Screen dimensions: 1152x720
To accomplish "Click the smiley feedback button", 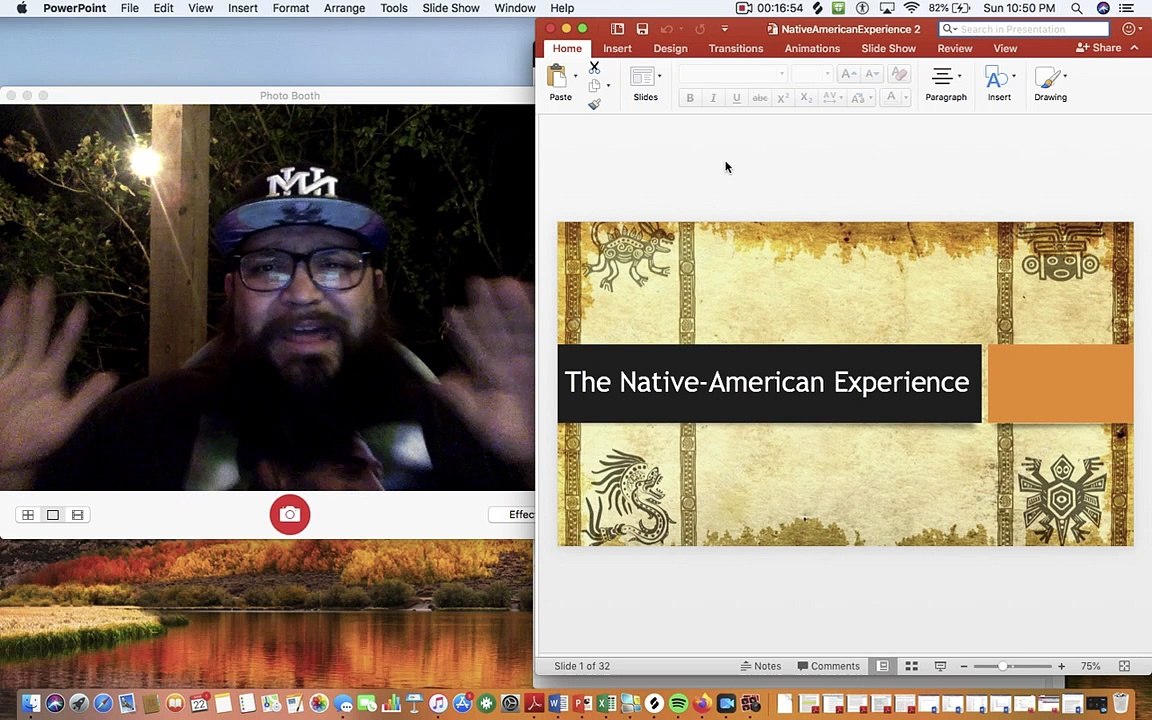I will pos(1129,29).
